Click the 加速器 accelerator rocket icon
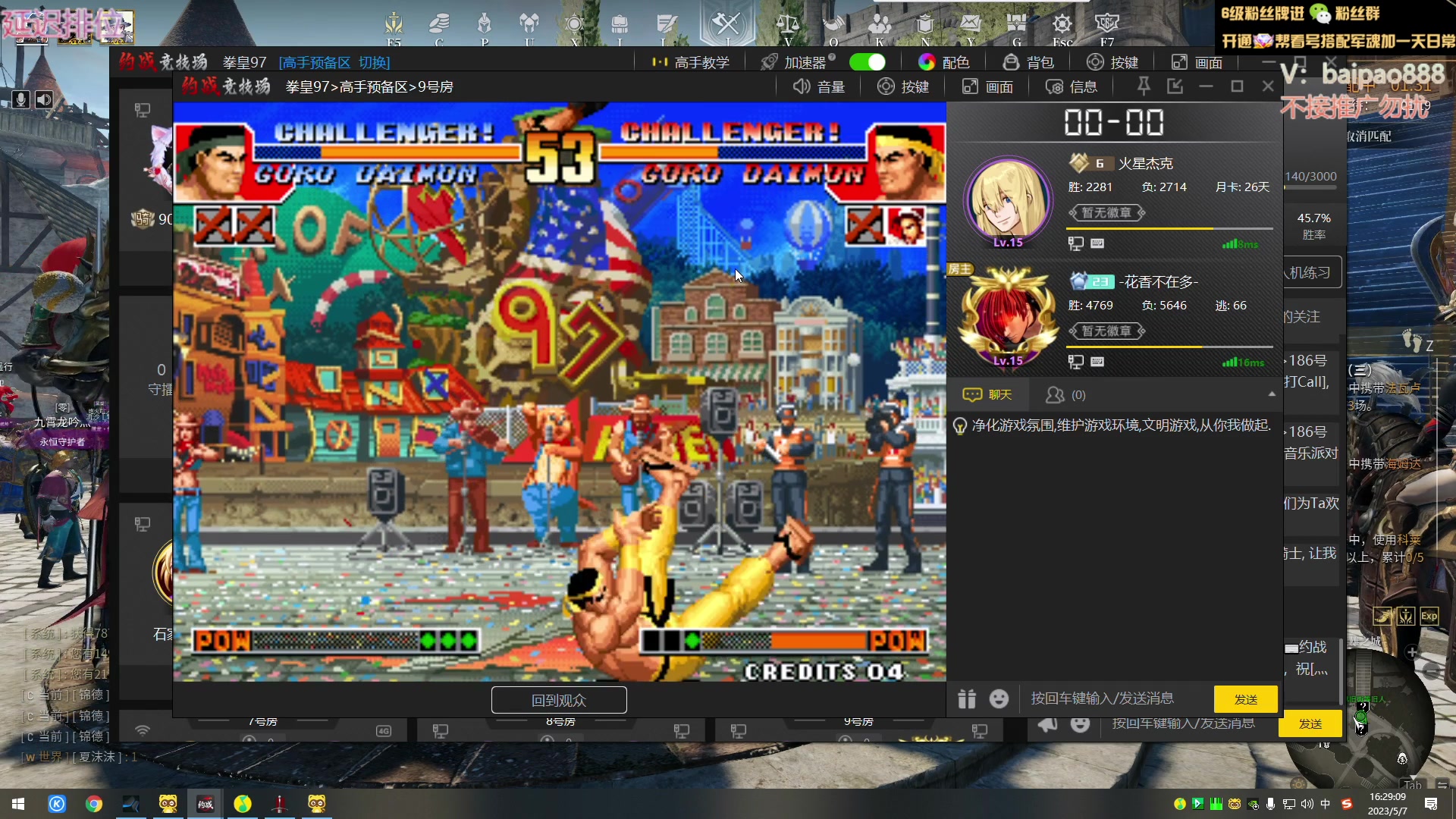The height and width of the screenshot is (819, 1456). 770,62
